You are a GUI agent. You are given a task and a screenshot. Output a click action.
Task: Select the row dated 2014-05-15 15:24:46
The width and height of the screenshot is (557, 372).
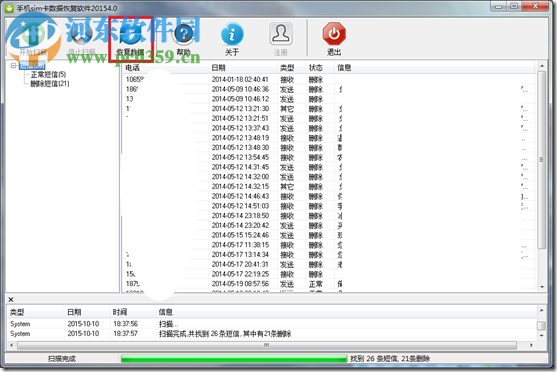pyautogui.click(x=329, y=235)
